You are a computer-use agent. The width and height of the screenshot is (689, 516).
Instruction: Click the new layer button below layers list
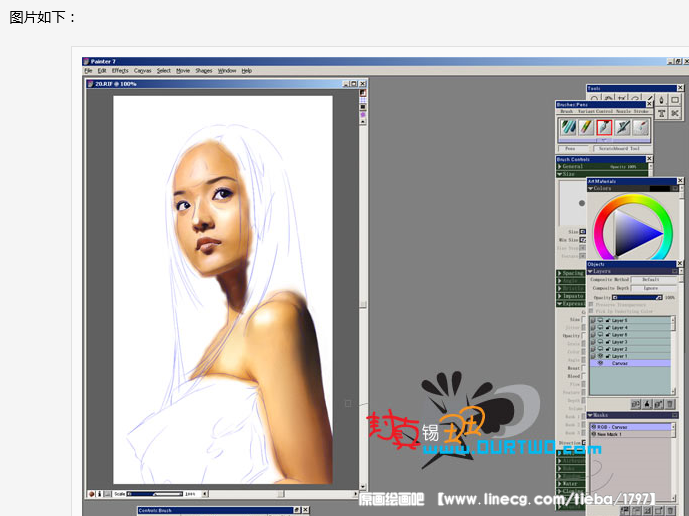click(x=658, y=404)
